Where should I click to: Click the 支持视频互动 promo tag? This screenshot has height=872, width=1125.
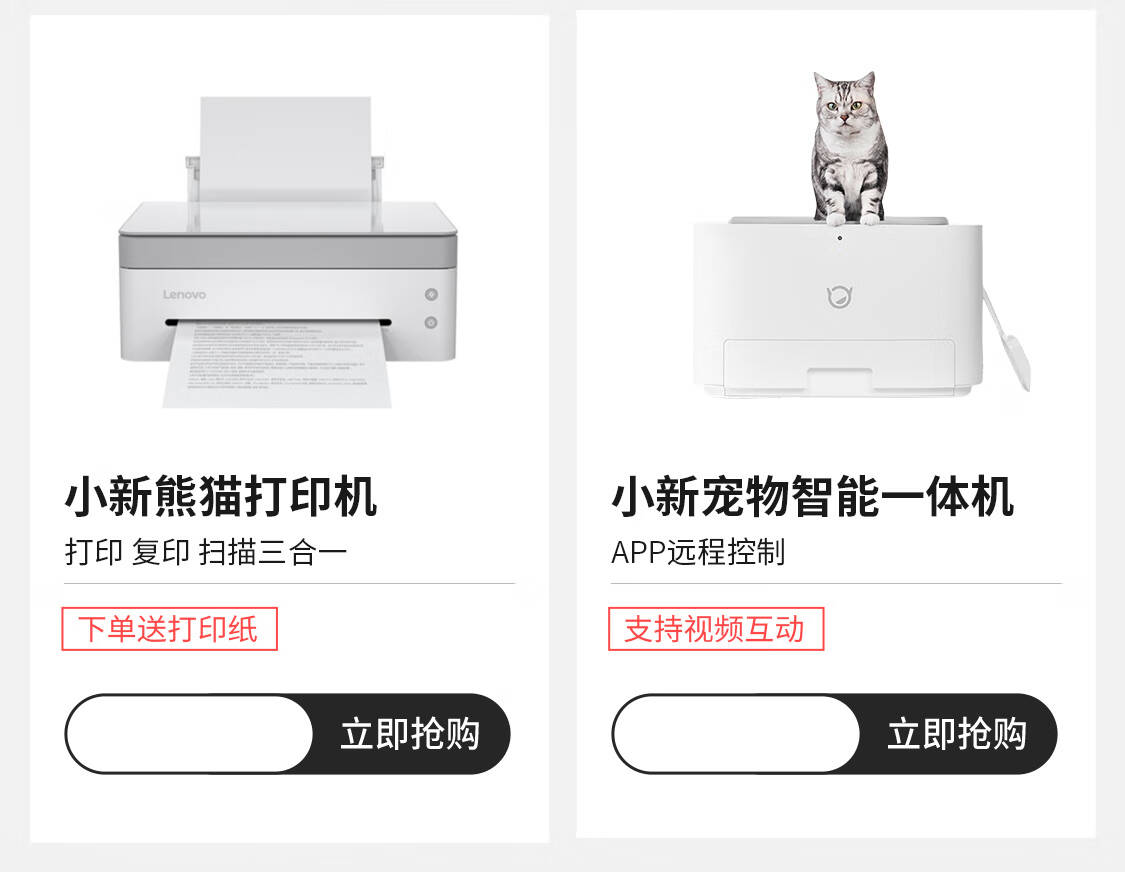pos(716,629)
